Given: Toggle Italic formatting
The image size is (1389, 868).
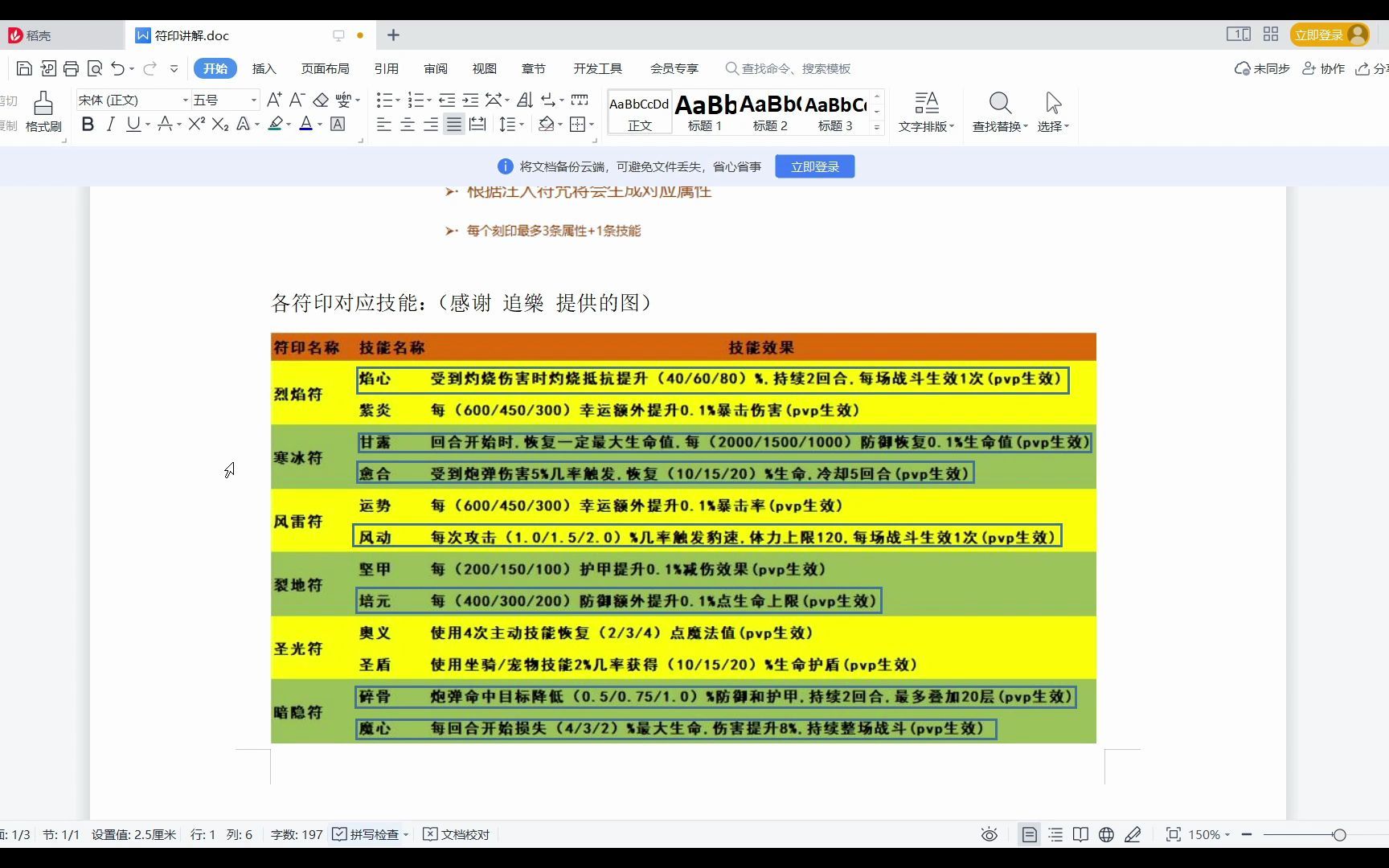Looking at the screenshot, I should pos(111,124).
